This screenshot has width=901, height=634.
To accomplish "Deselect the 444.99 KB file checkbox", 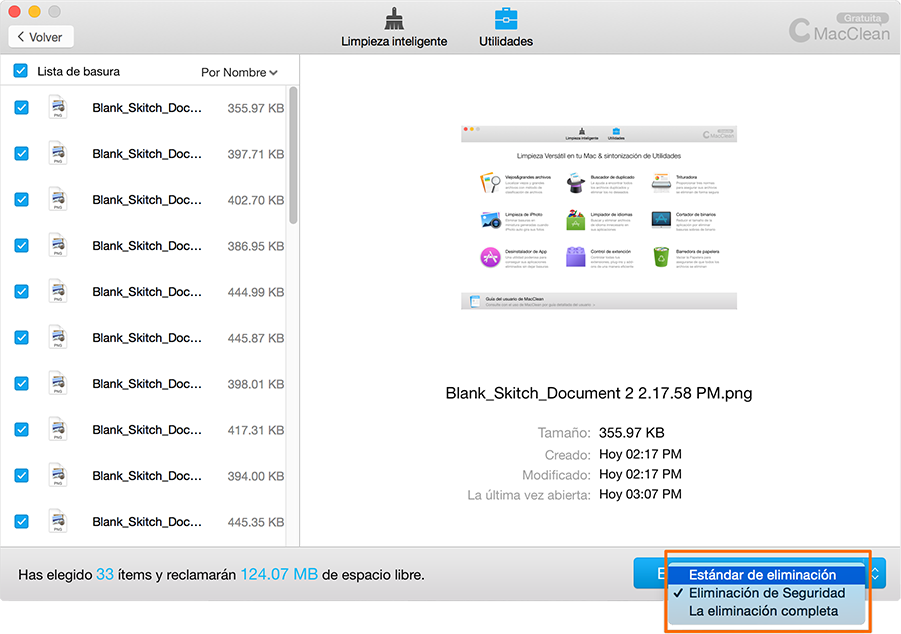I will click(x=21, y=292).
